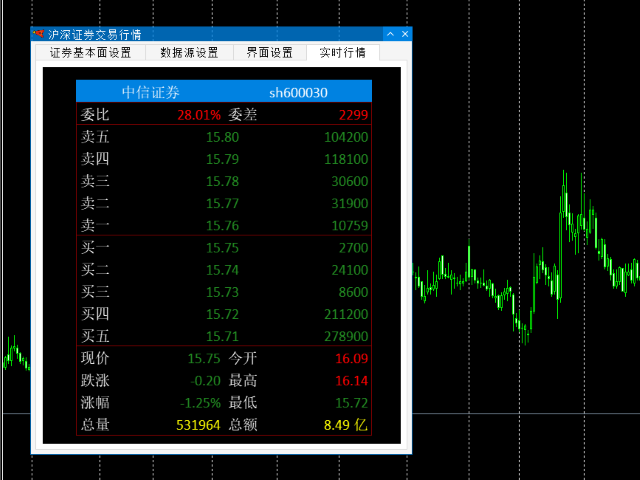Viewport: 640px width, 480px height.
Task: Click the 买三 price 15.73
Action: coord(222,292)
